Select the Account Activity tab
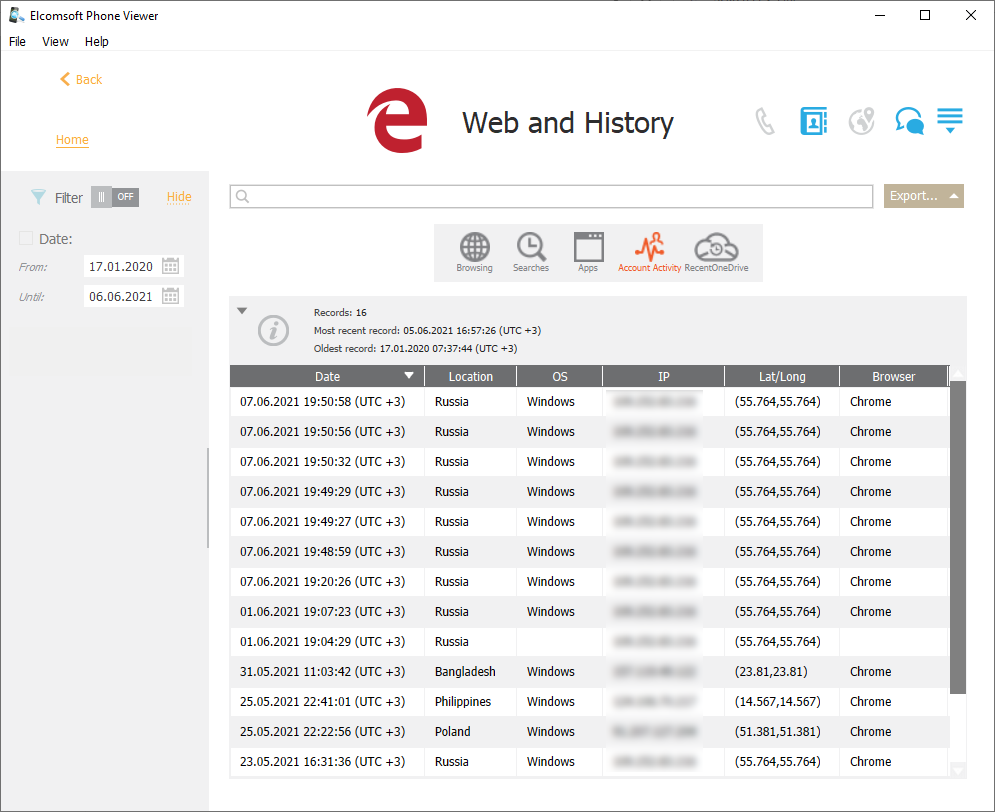This screenshot has height=812, width=995. tap(650, 252)
